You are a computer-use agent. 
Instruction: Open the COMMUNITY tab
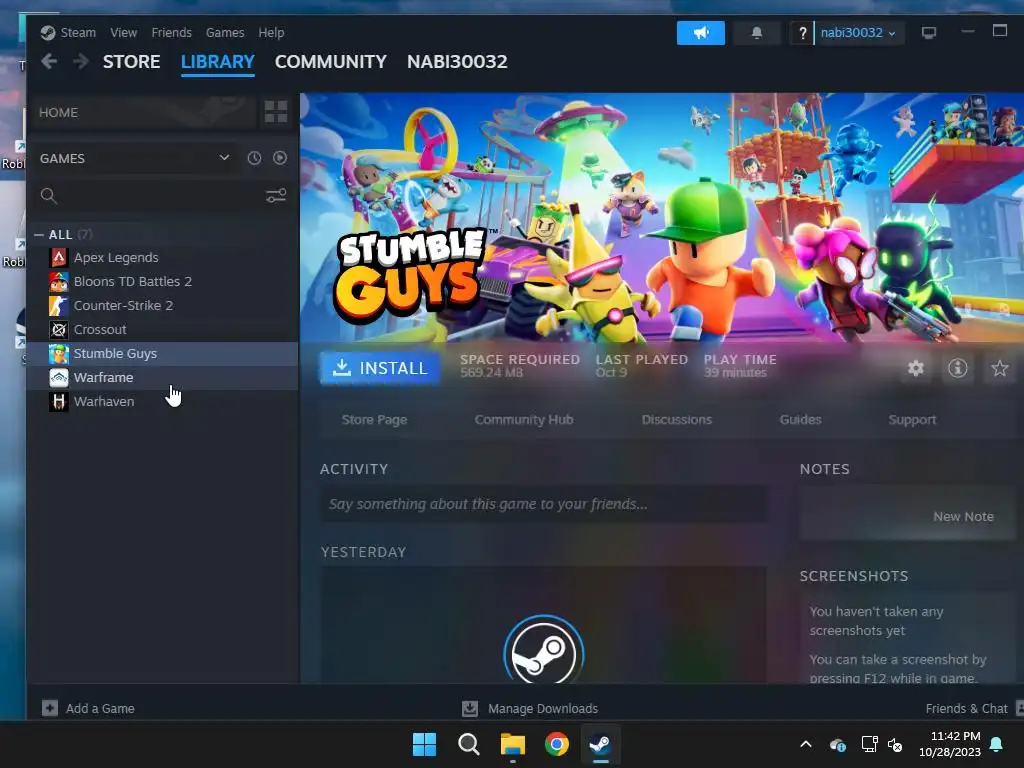click(x=330, y=61)
